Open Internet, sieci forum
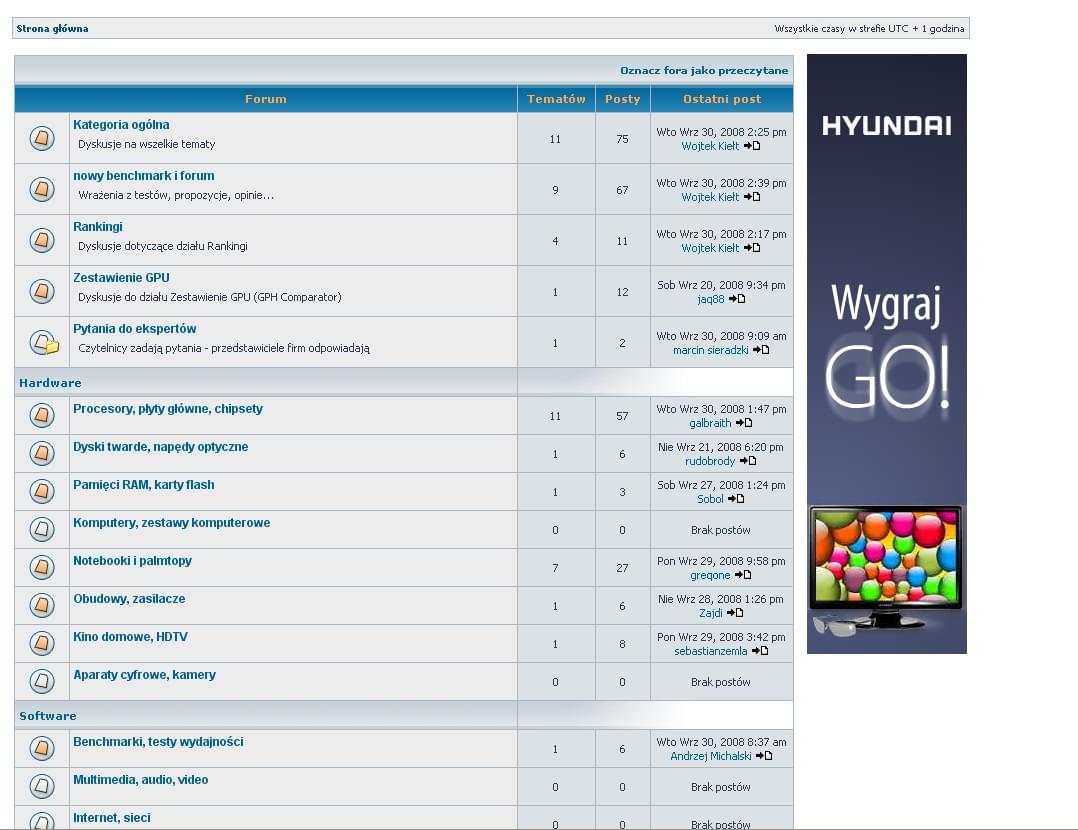The width and height of the screenshot is (1078, 830). (111, 818)
